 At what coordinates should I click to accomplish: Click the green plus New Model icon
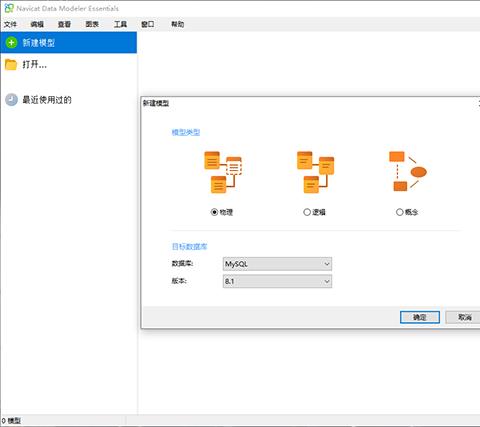[11, 43]
